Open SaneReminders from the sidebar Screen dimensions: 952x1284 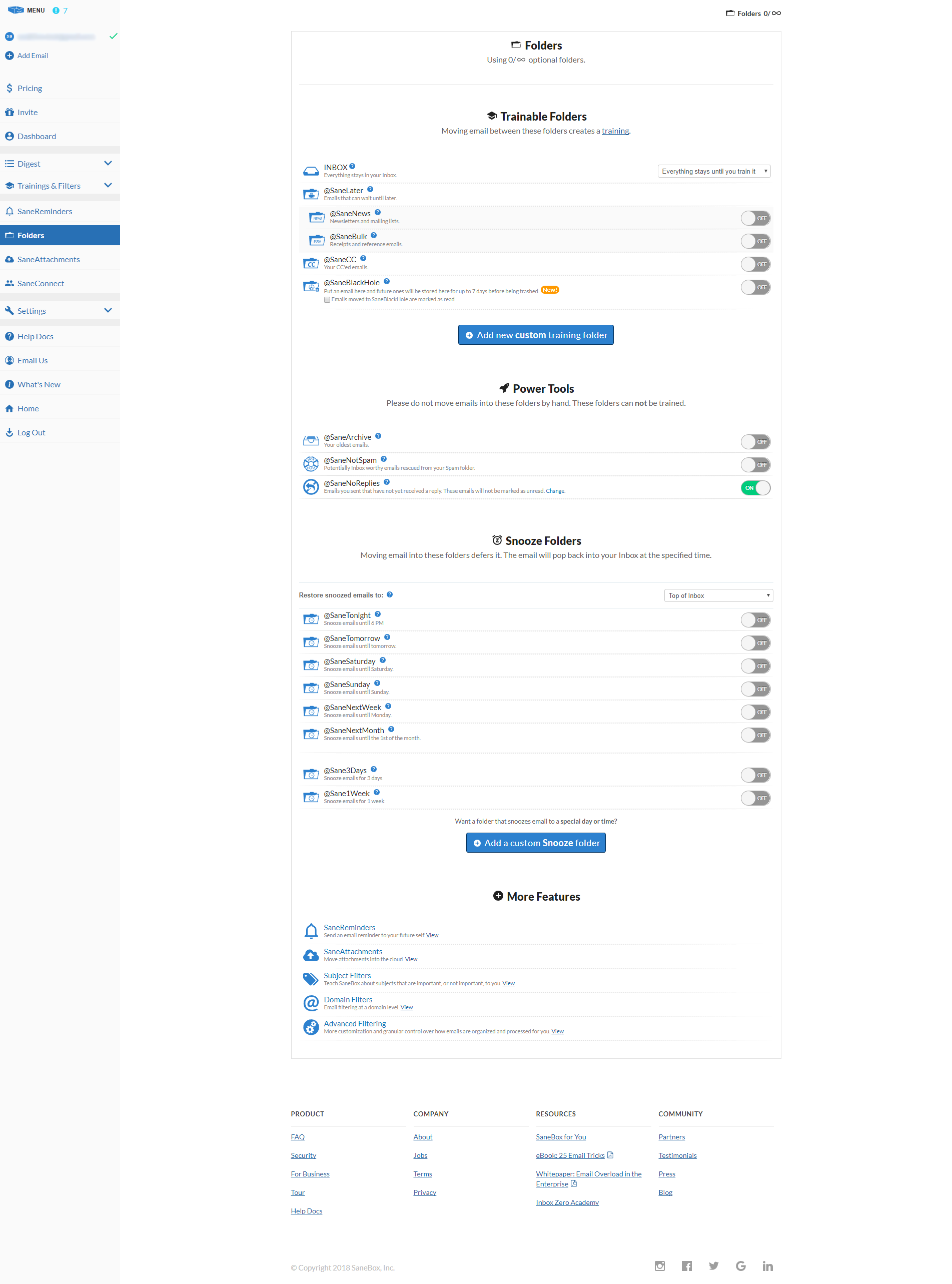[45, 211]
